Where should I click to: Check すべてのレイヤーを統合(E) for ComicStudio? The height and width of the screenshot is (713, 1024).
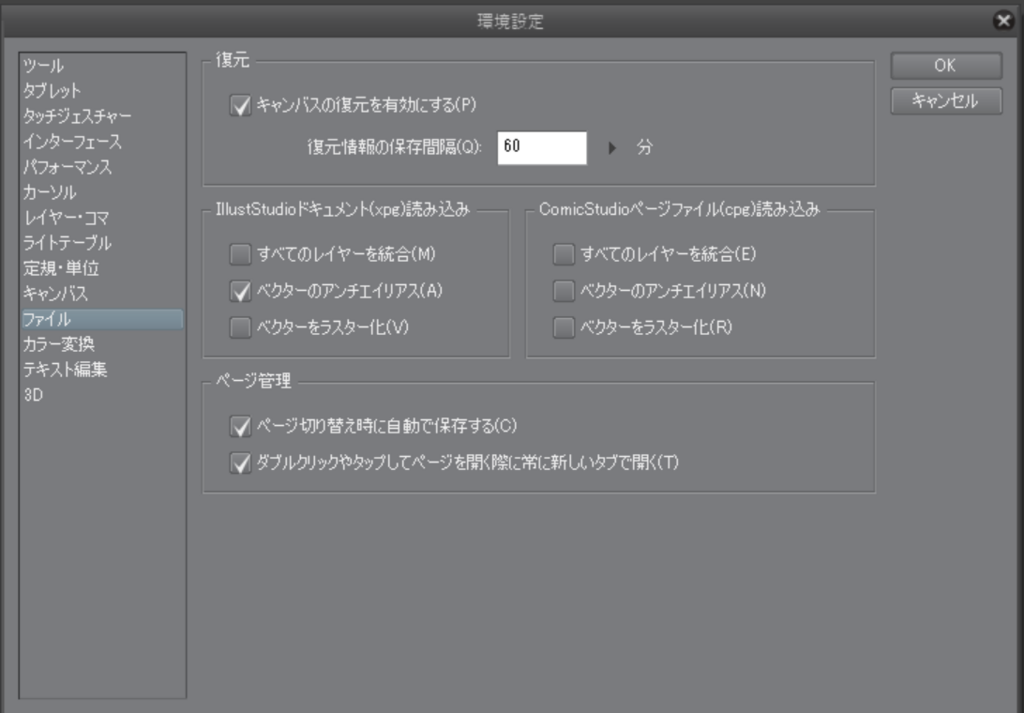564,255
